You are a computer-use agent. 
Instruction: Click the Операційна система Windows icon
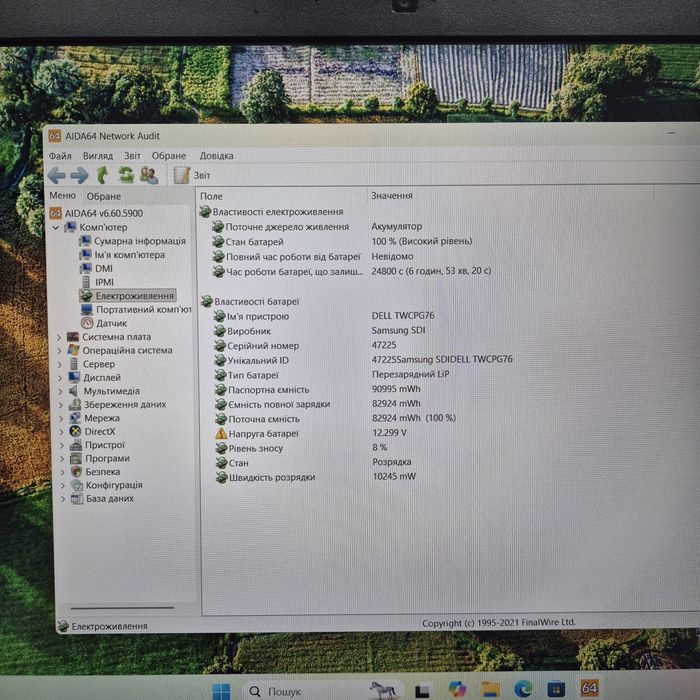(74, 350)
